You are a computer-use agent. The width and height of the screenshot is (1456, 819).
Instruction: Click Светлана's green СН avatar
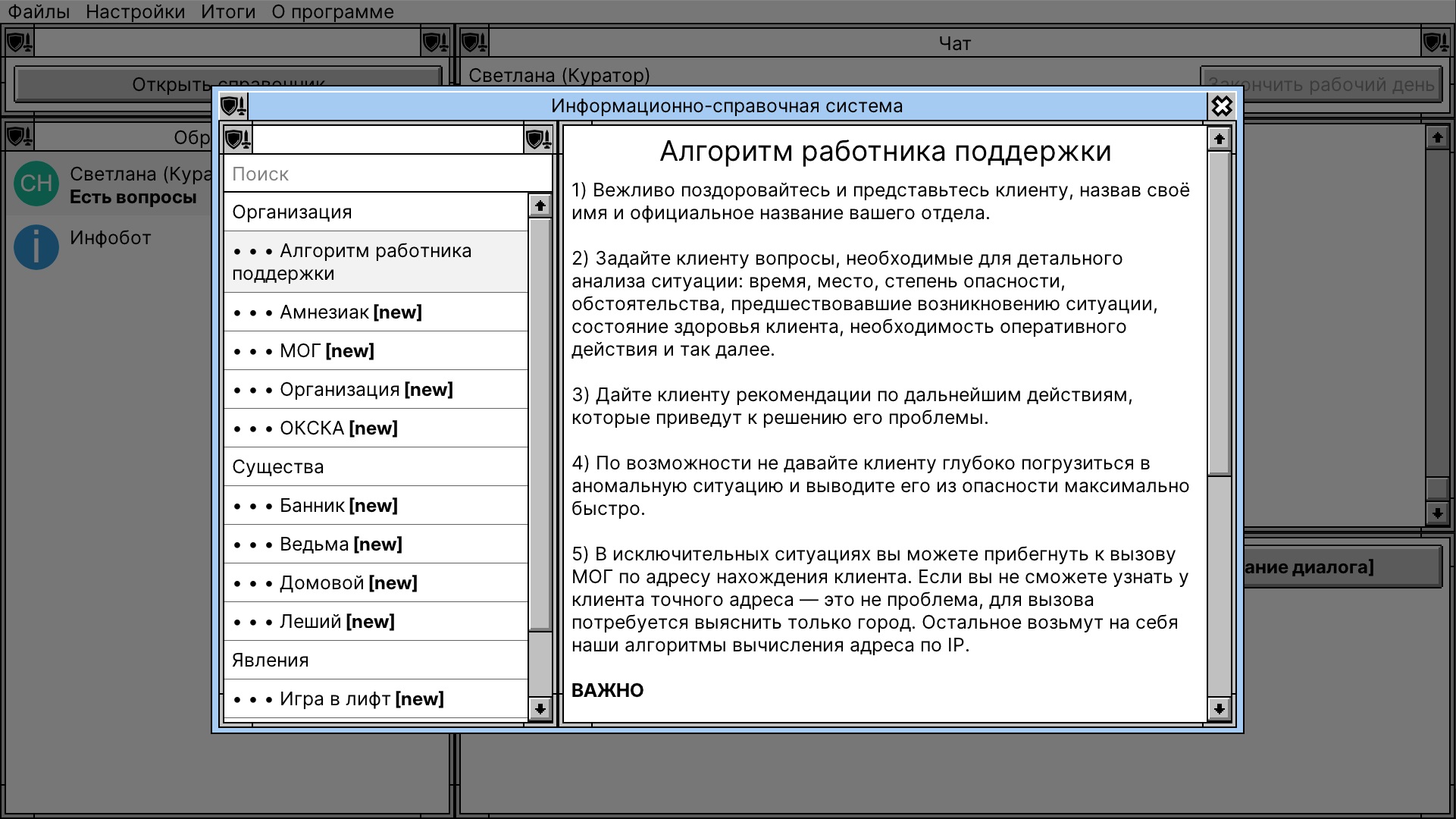pos(36,184)
